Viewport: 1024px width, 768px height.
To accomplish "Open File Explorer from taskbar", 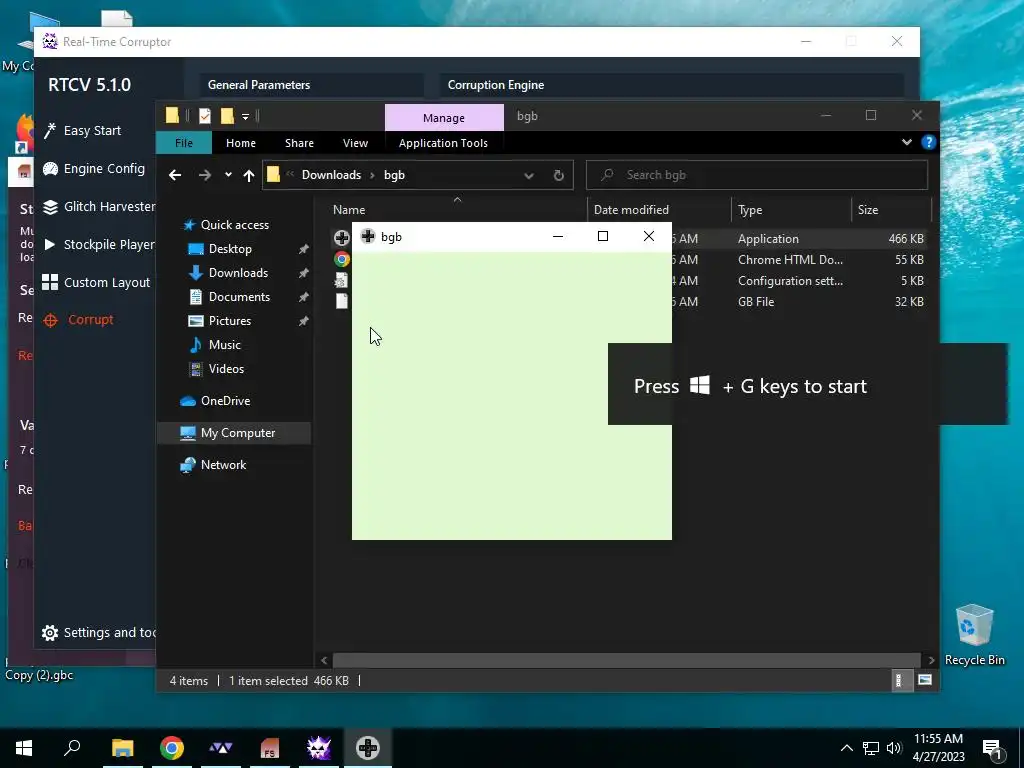I will pos(122,748).
